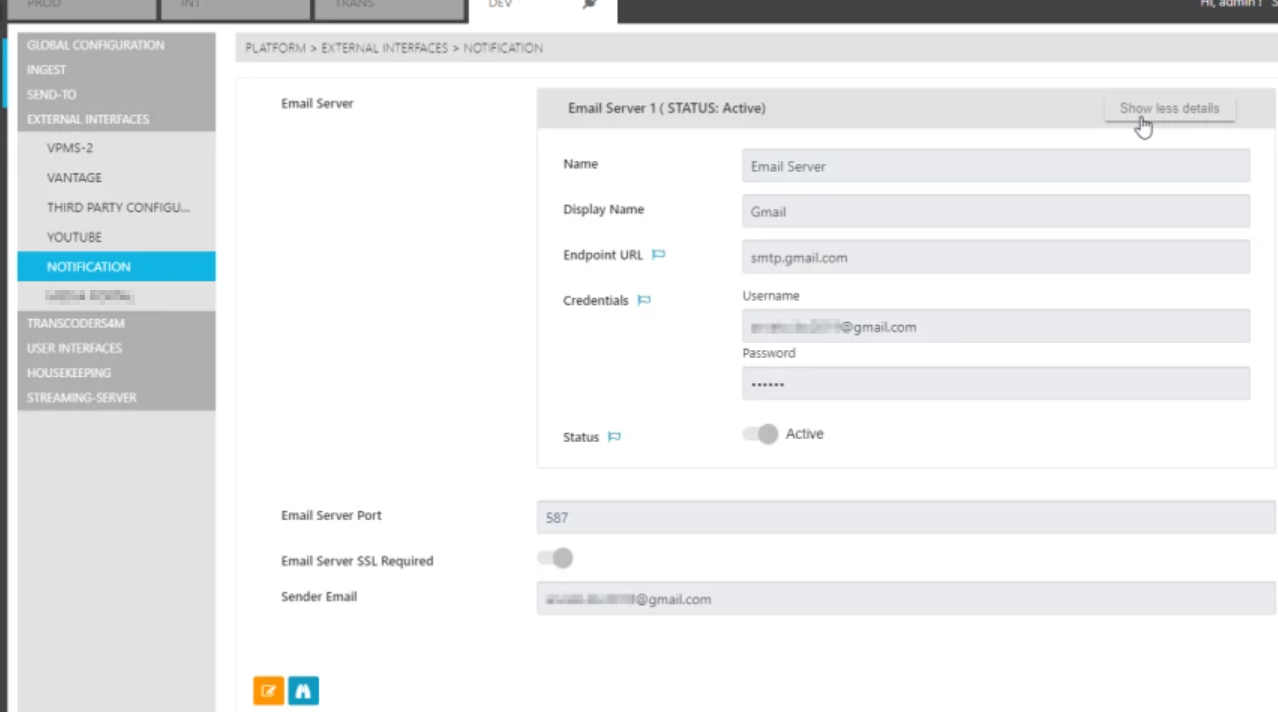This screenshot has width=1278, height=712.
Task: Expand the Housekeeping sidebar section
Action: pyautogui.click(x=69, y=373)
